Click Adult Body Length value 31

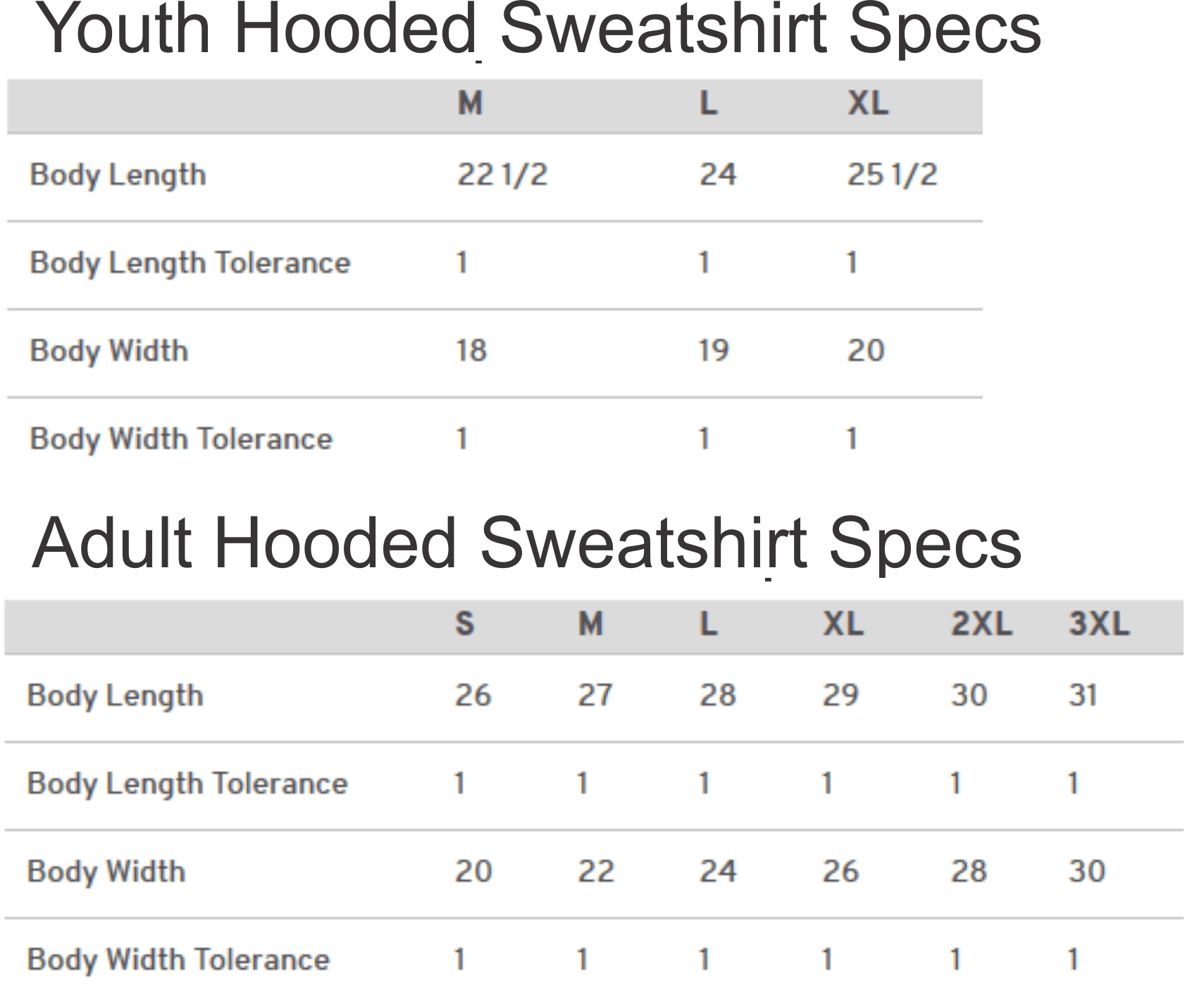1083,696
